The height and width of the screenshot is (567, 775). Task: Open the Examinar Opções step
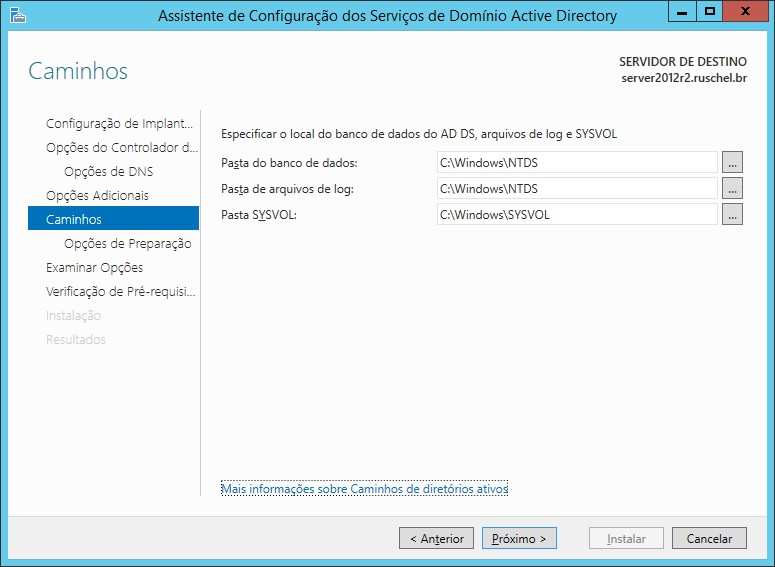point(94,267)
